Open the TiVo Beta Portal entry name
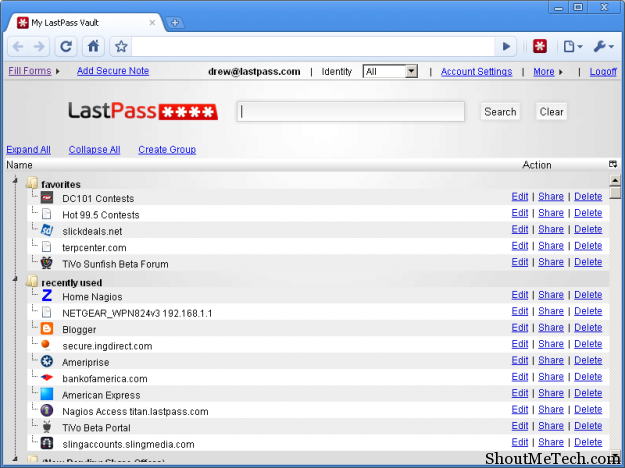 tap(96, 428)
